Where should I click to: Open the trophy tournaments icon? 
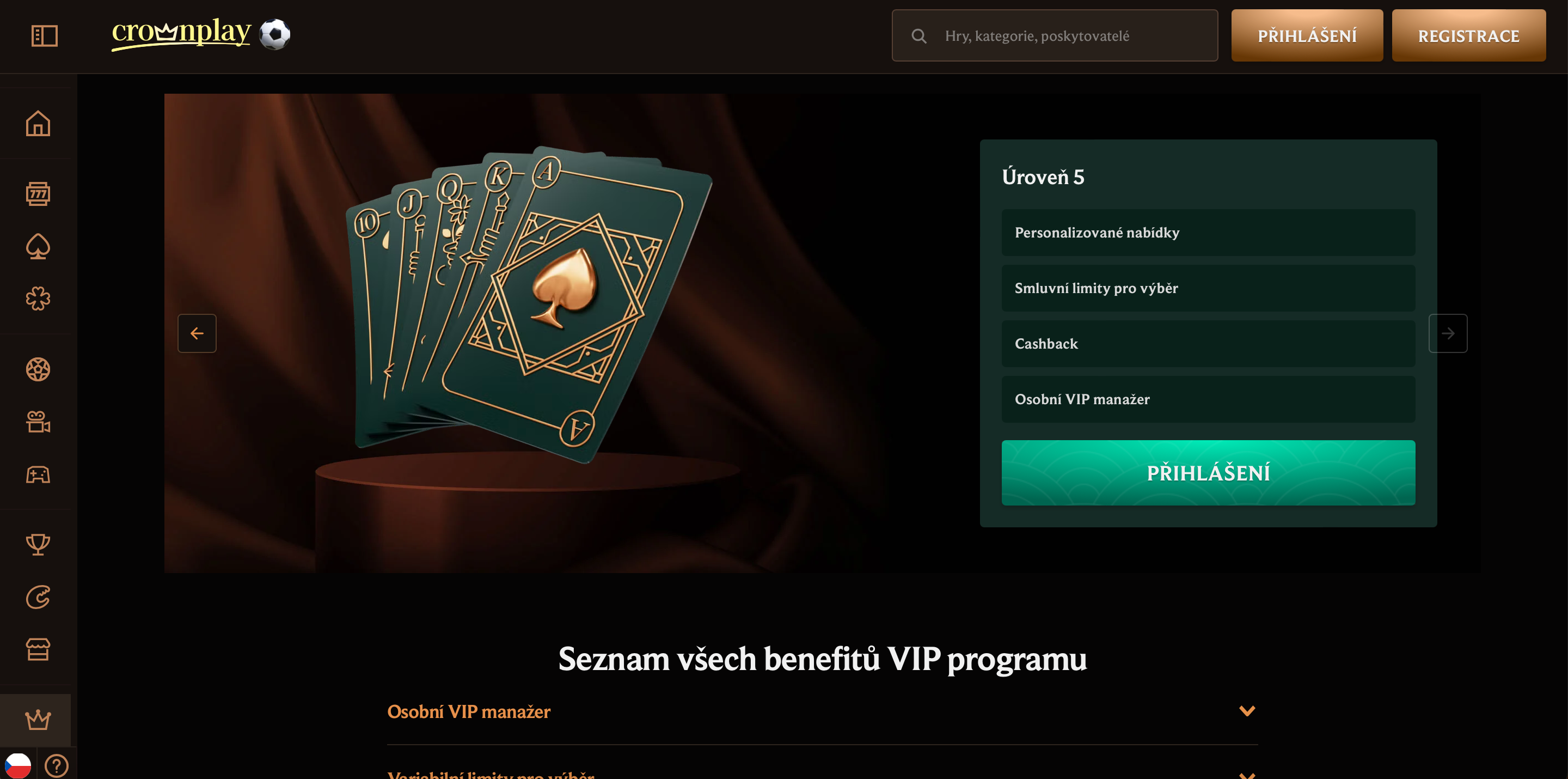pyautogui.click(x=38, y=545)
